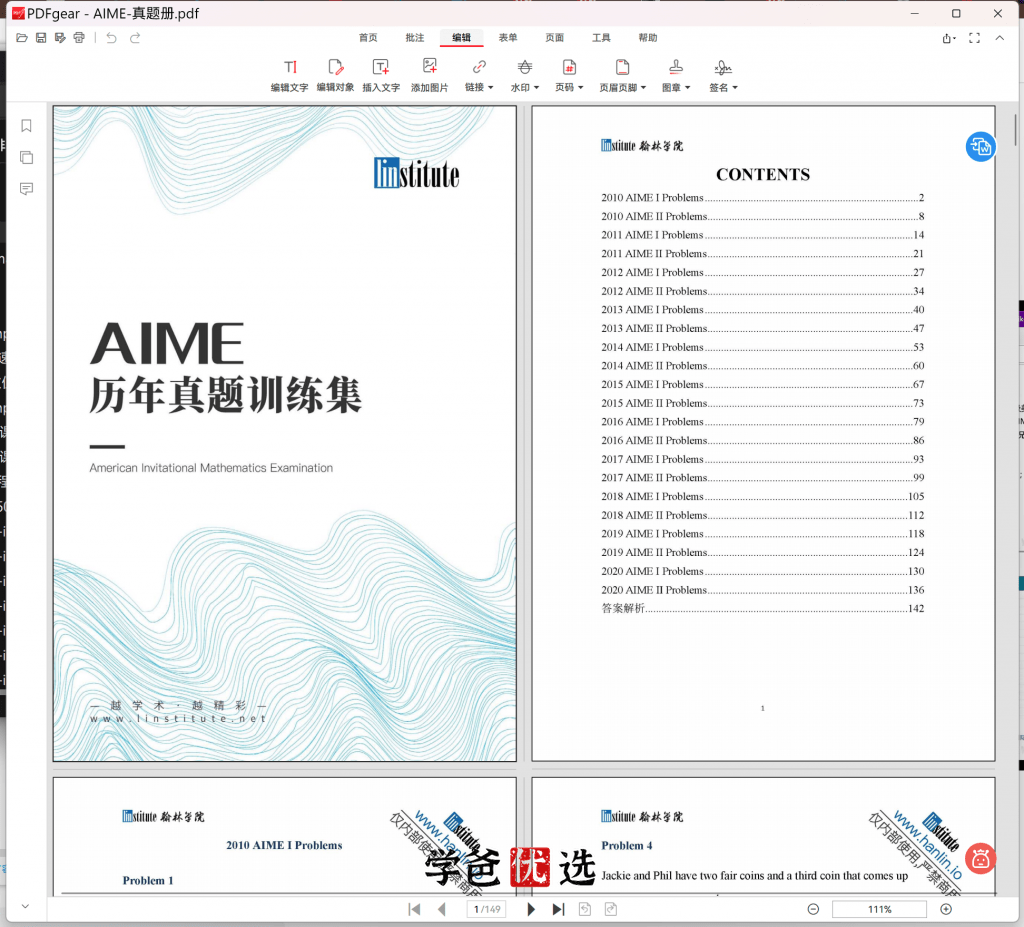
Task: Choose the 插入文字 insert text tool
Action: [x=381, y=75]
